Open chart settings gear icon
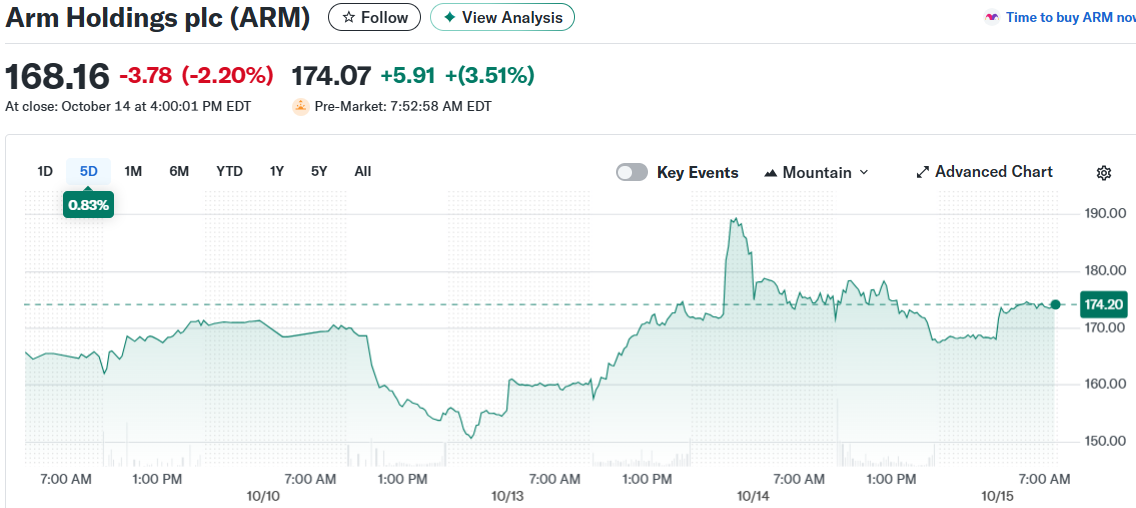Viewport: 1136px width, 508px height. (x=1104, y=173)
